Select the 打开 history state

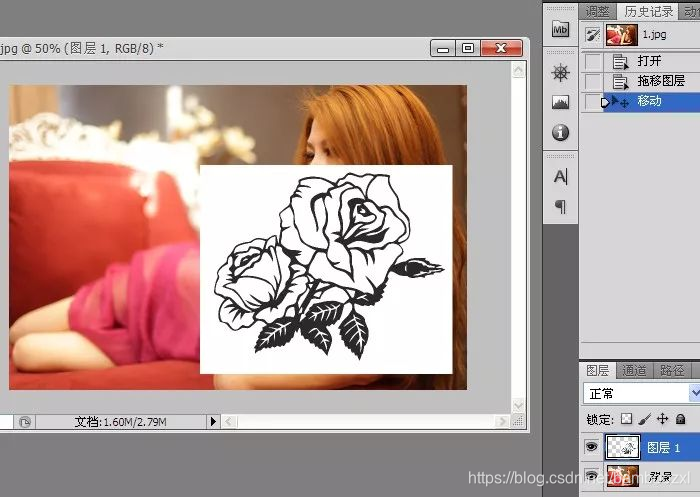coord(651,61)
